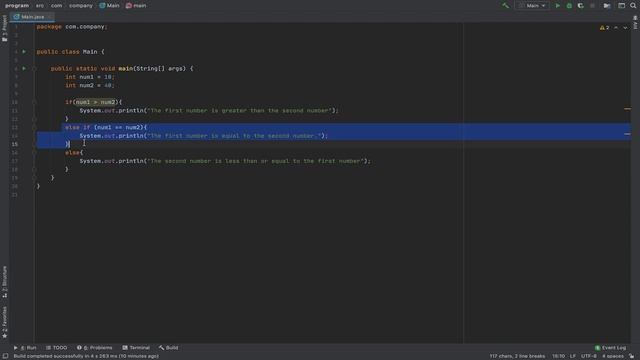Click the 'company' breadcrumb
Viewport: 640px width, 360px height.
point(81,6)
